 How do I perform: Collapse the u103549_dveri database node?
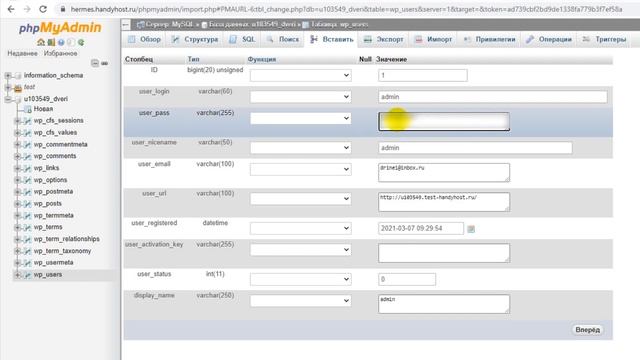[8, 99]
